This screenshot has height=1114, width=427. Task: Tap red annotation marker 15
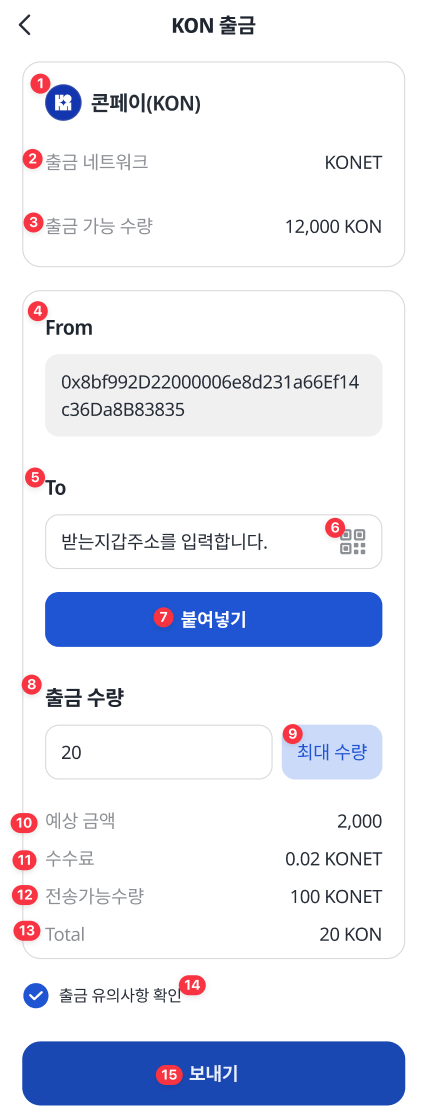pyautogui.click(x=168, y=1074)
